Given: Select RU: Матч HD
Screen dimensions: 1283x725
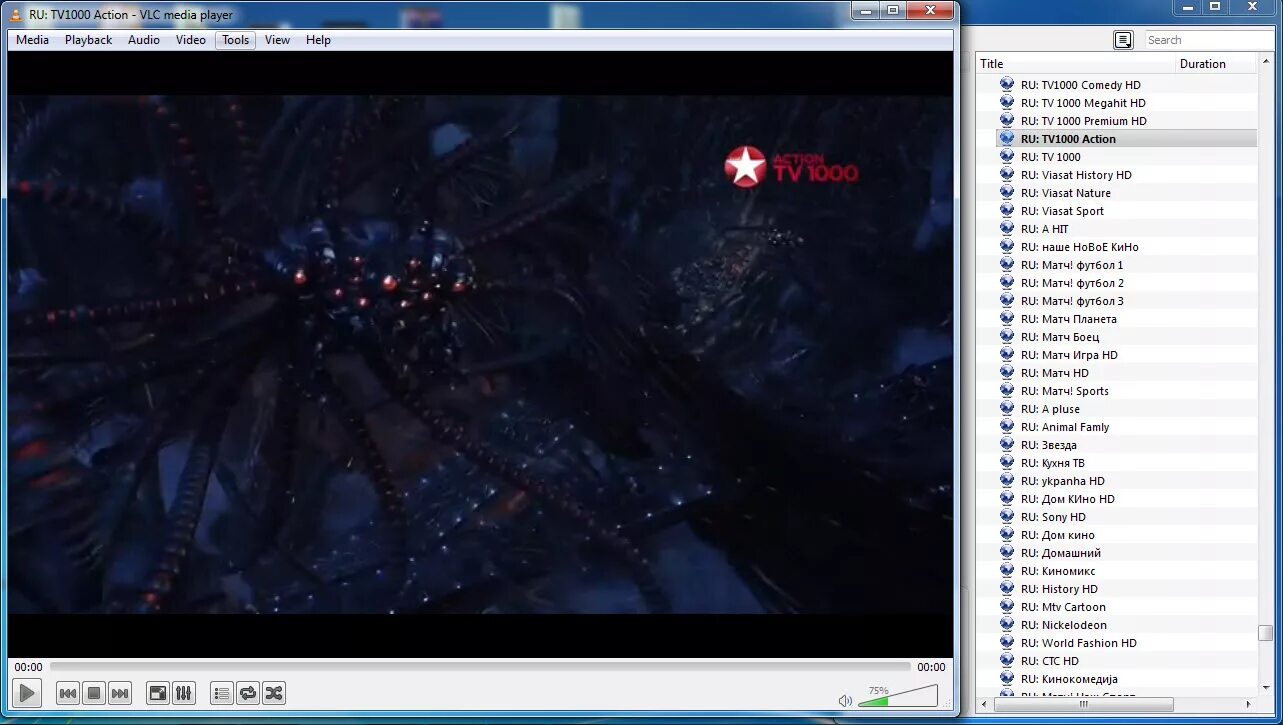Looking at the screenshot, I should point(1054,373).
